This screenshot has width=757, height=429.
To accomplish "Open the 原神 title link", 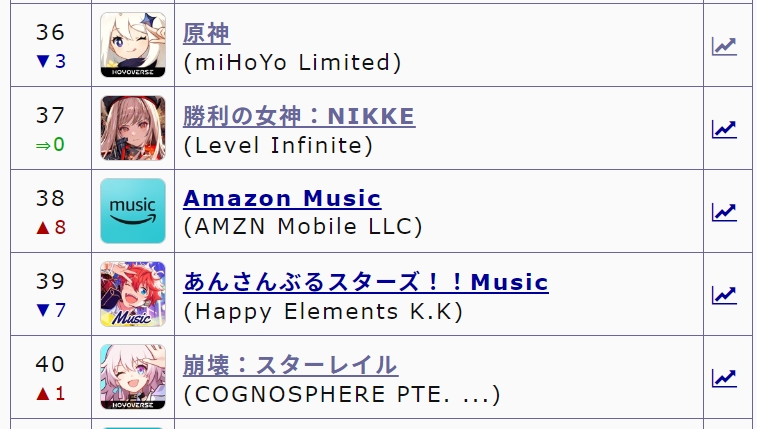I will tap(207, 33).
